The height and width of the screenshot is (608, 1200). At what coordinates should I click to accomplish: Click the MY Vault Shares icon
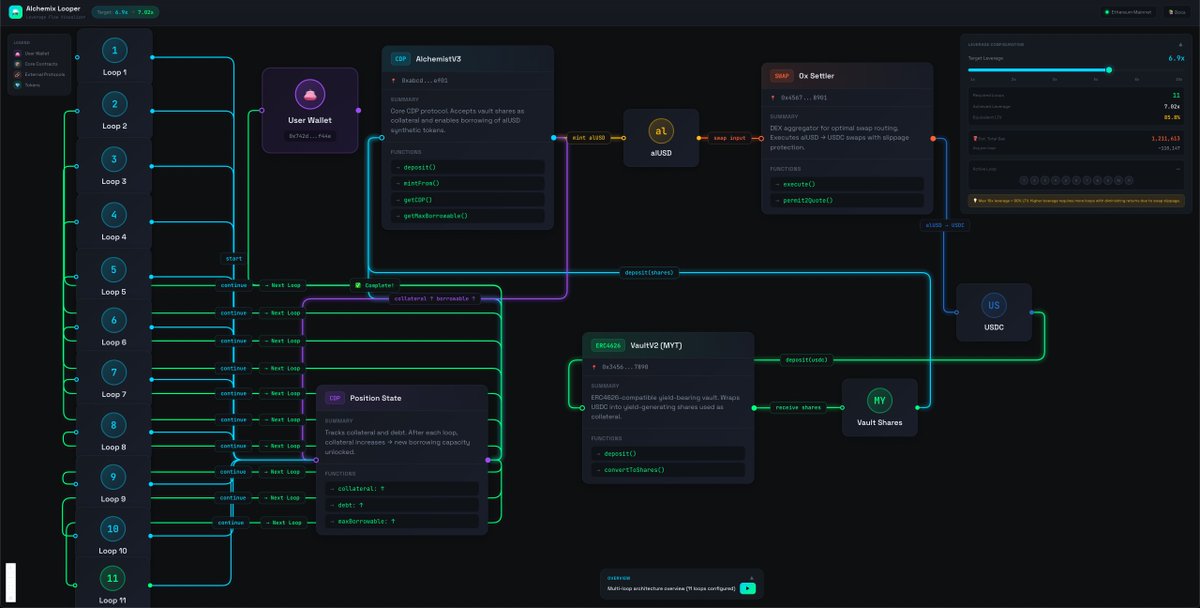(x=880, y=401)
